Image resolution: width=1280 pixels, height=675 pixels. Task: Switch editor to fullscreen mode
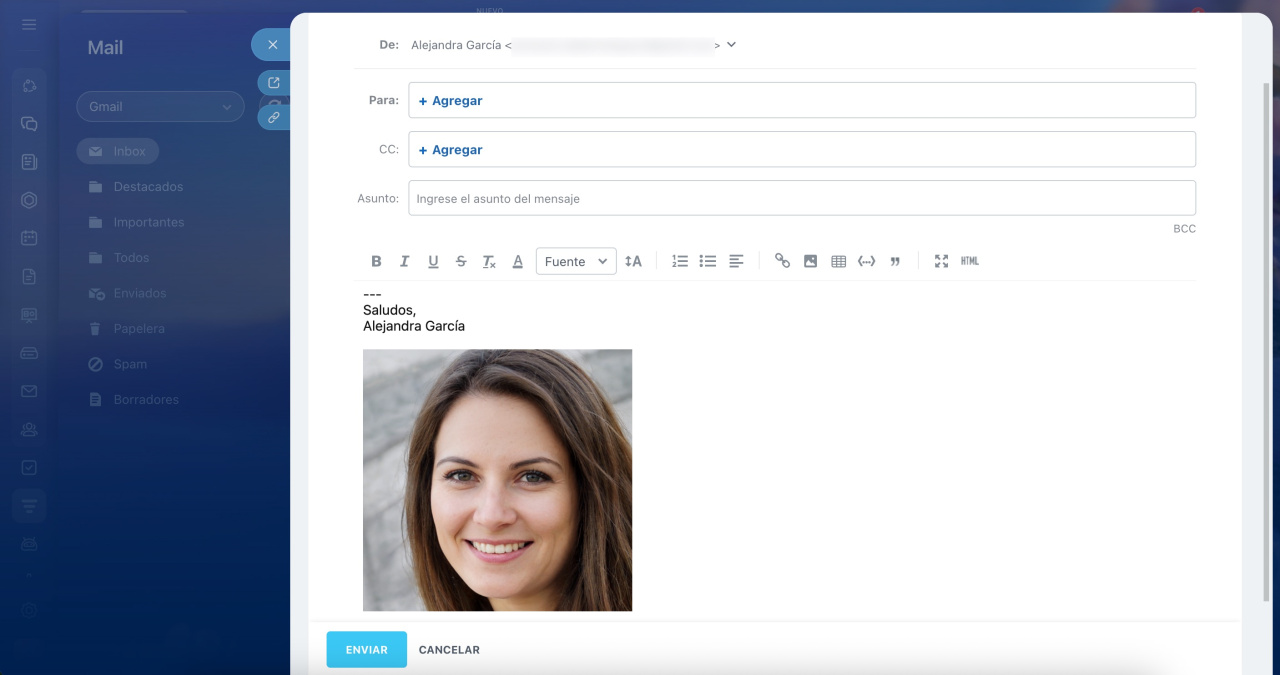tap(941, 261)
